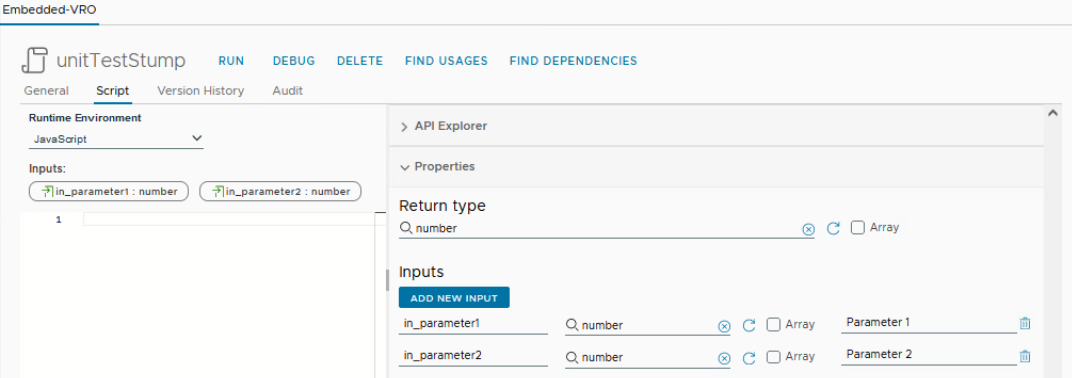Delete the Parameter 2 input row

click(1025, 355)
